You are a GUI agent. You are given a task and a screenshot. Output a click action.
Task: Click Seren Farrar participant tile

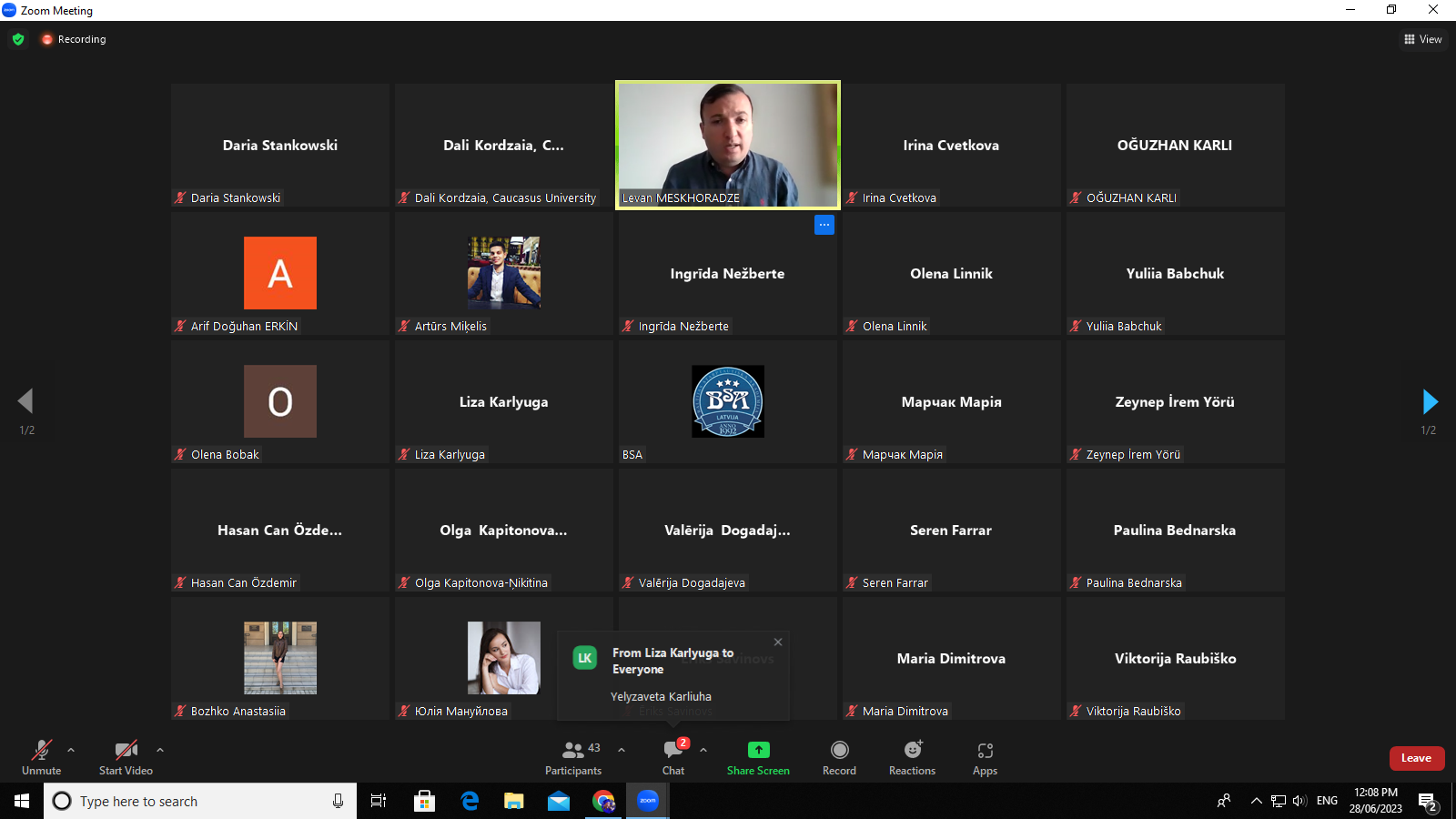coord(952,530)
